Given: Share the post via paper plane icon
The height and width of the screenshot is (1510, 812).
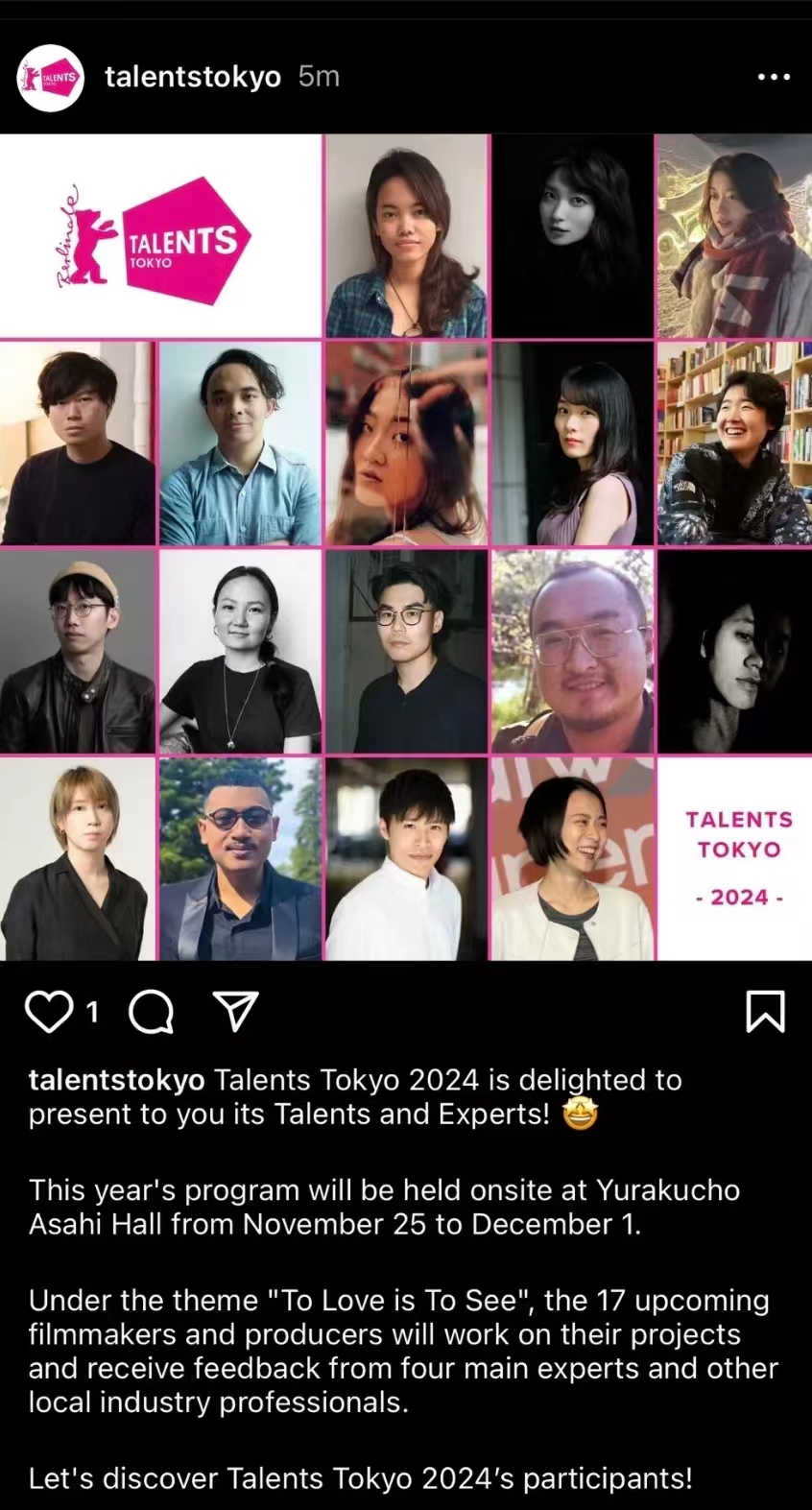Looking at the screenshot, I should [x=235, y=1012].
